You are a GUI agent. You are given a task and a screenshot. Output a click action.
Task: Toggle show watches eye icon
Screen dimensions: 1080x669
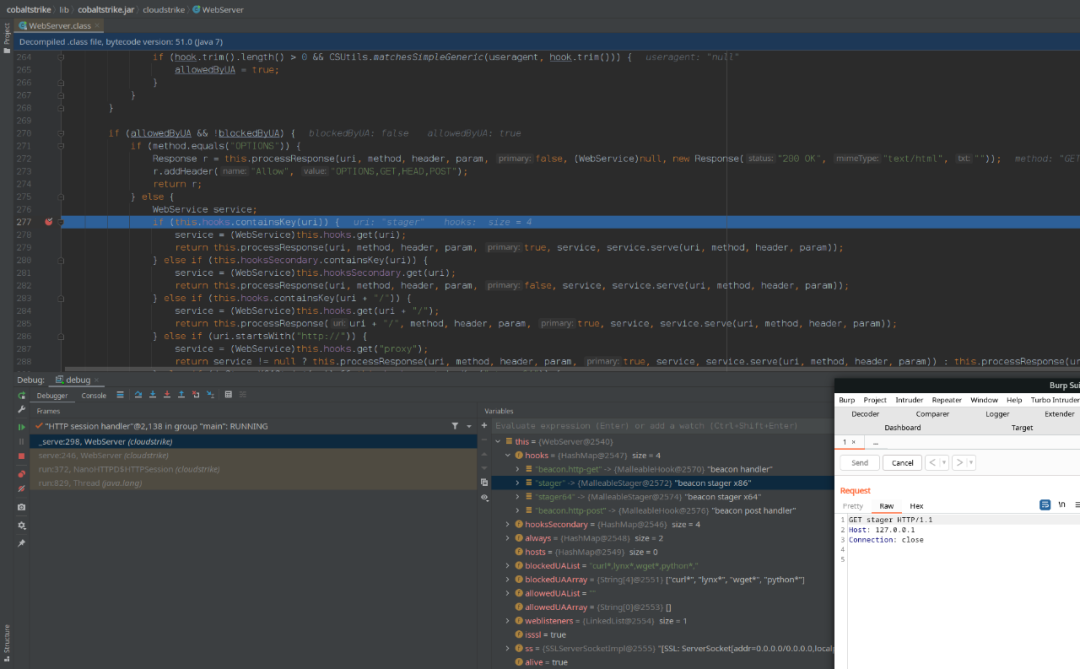pyautogui.click(x=484, y=497)
